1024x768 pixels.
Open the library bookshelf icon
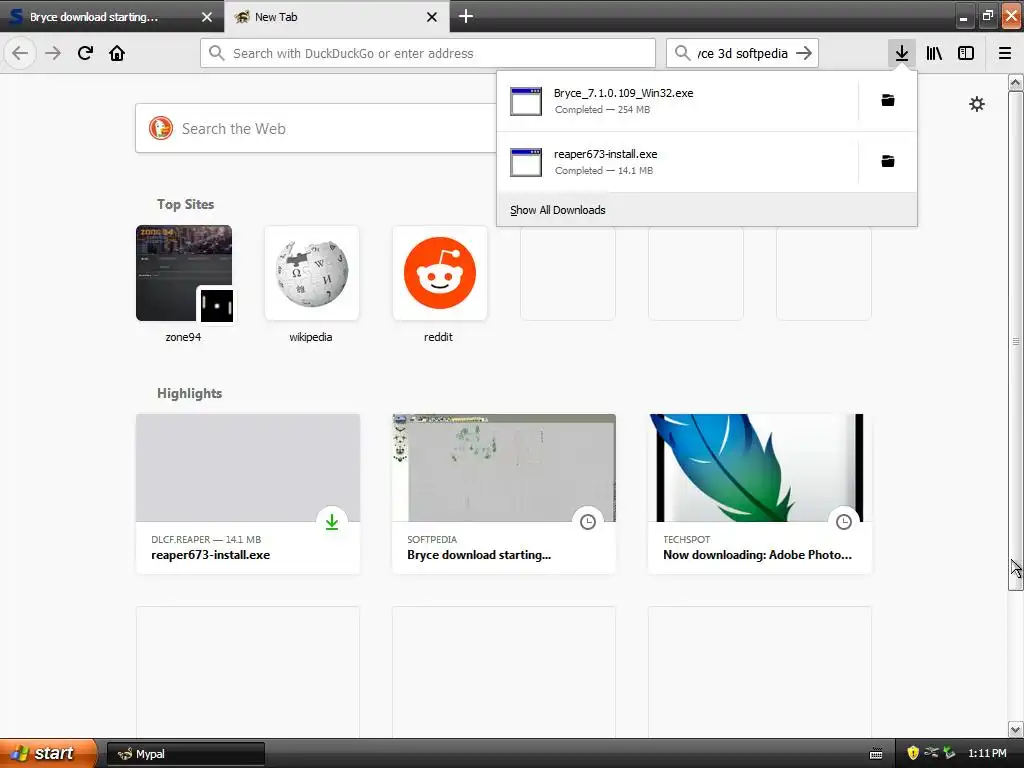click(x=934, y=53)
